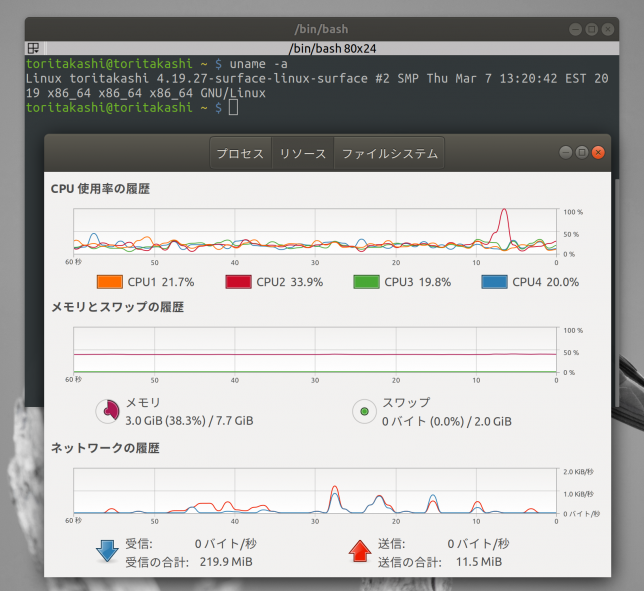Switch to the プロセス tab

coord(240,154)
